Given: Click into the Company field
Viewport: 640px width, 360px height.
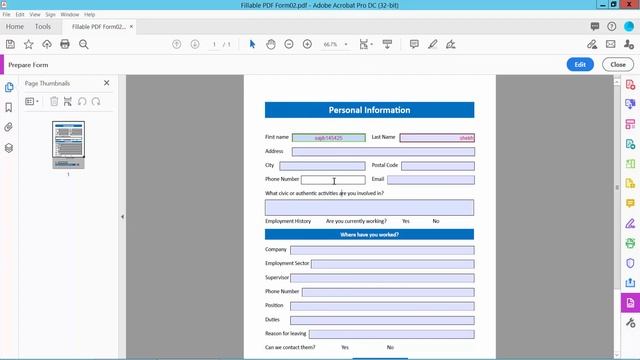Looking at the screenshot, I should coord(382,250).
